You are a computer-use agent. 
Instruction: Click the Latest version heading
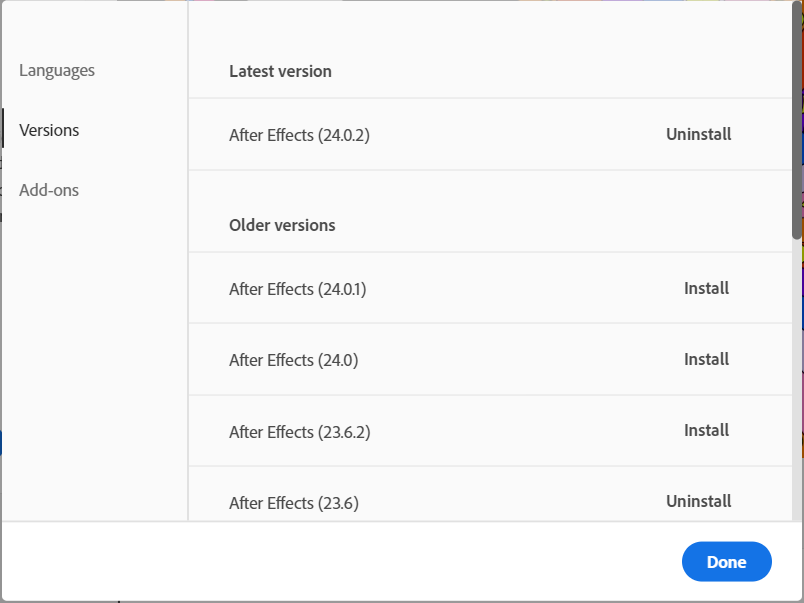[x=280, y=71]
